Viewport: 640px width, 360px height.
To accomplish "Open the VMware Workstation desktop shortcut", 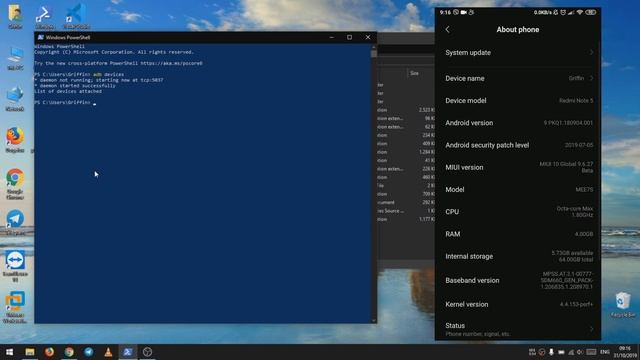I will coord(15,307).
